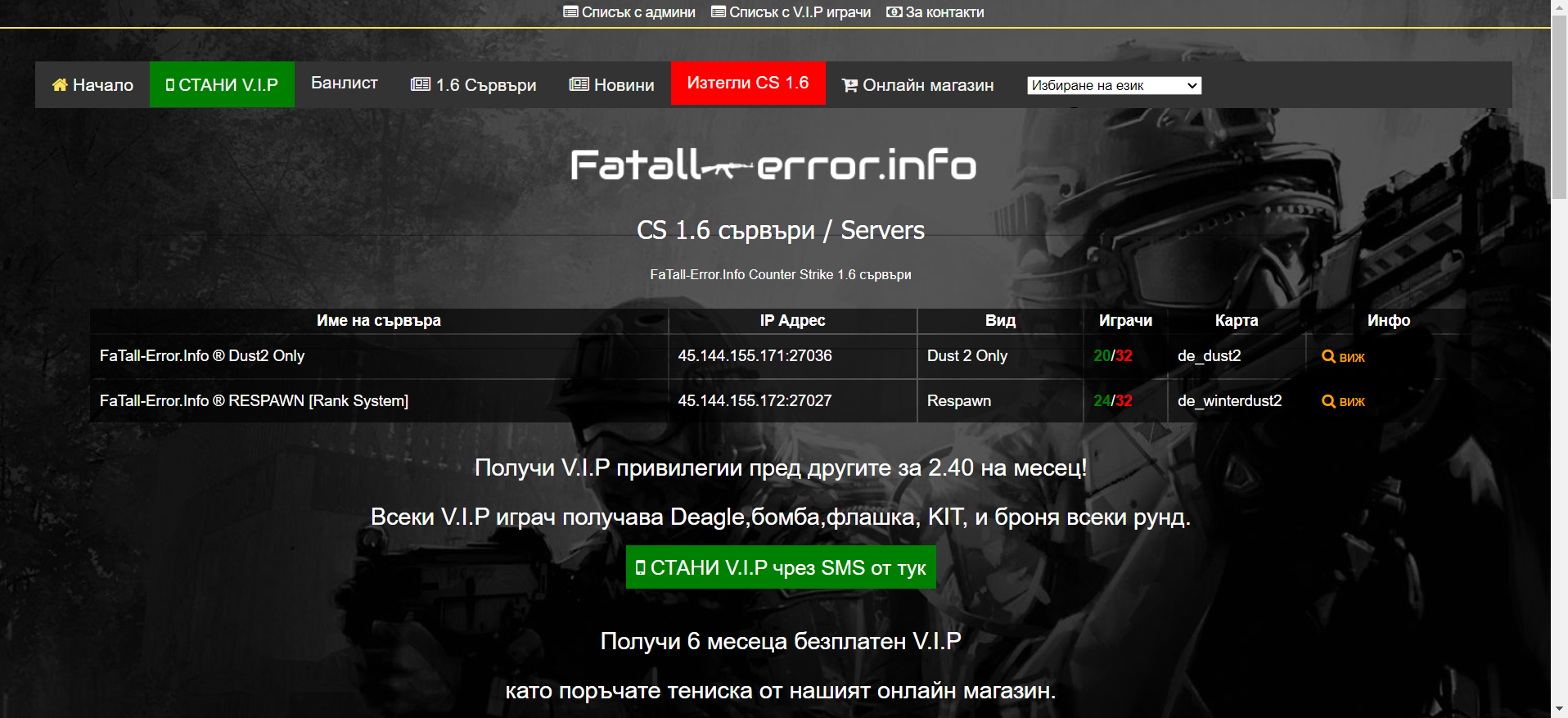The width and height of the screenshot is (1568, 718).
Task: Click the phone icon in СТАНИ V.I.P menu
Action: coord(170,84)
